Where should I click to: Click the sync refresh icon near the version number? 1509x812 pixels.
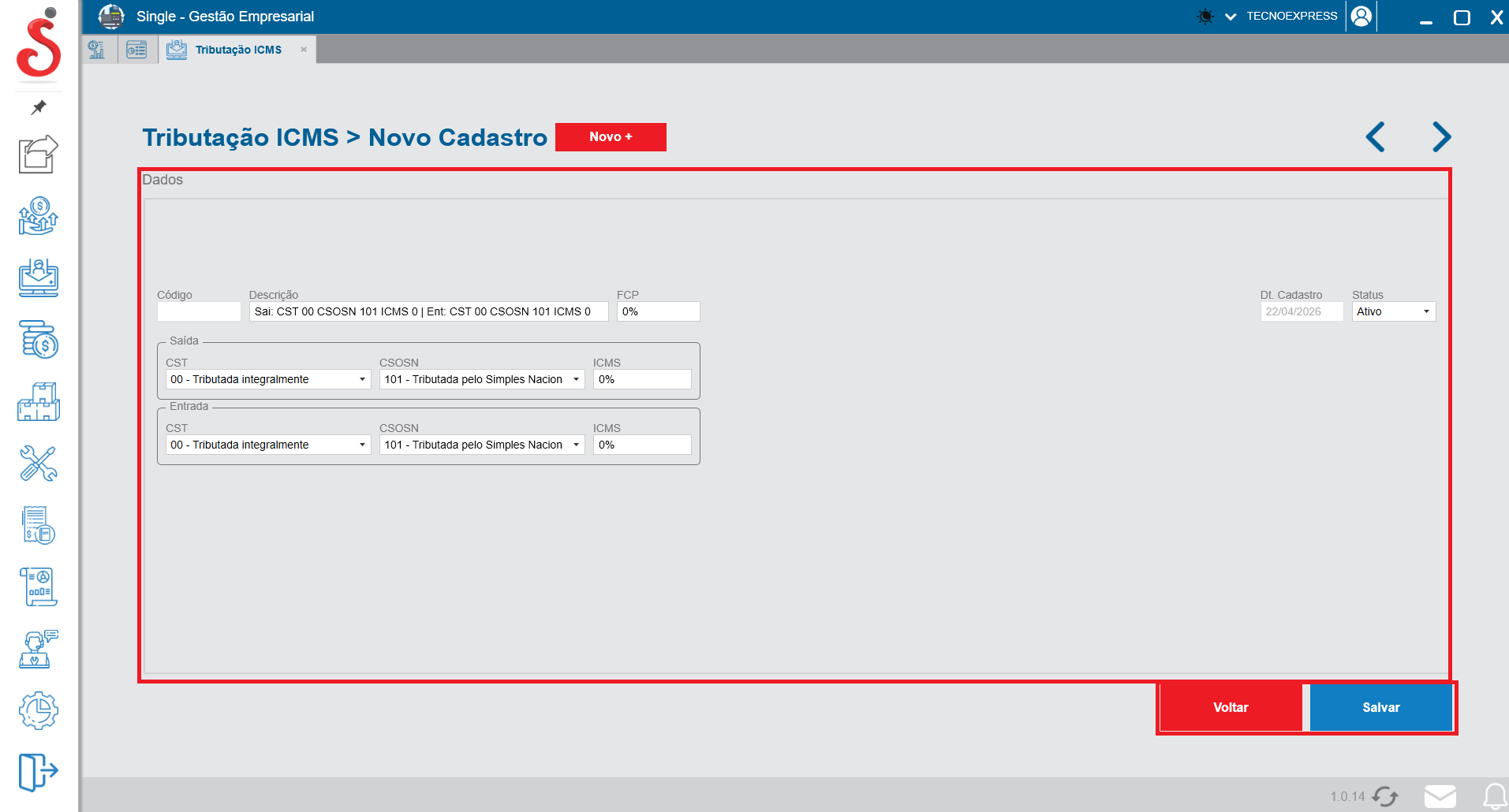[x=1384, y=796]
